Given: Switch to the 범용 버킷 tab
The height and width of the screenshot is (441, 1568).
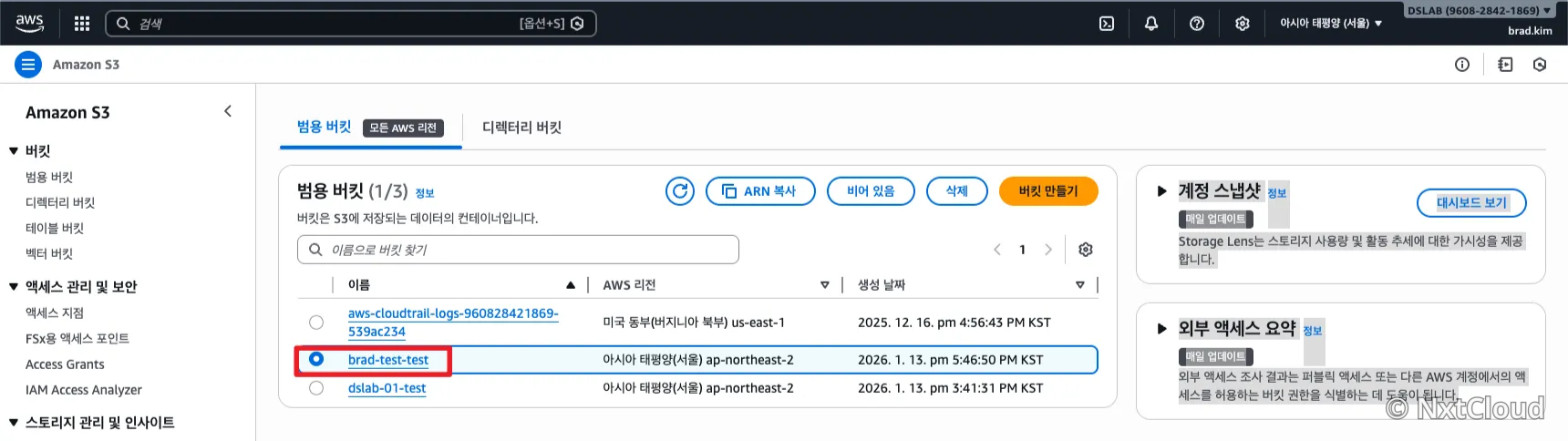Looking at the screenshot, I should click(x=324, y=128).
